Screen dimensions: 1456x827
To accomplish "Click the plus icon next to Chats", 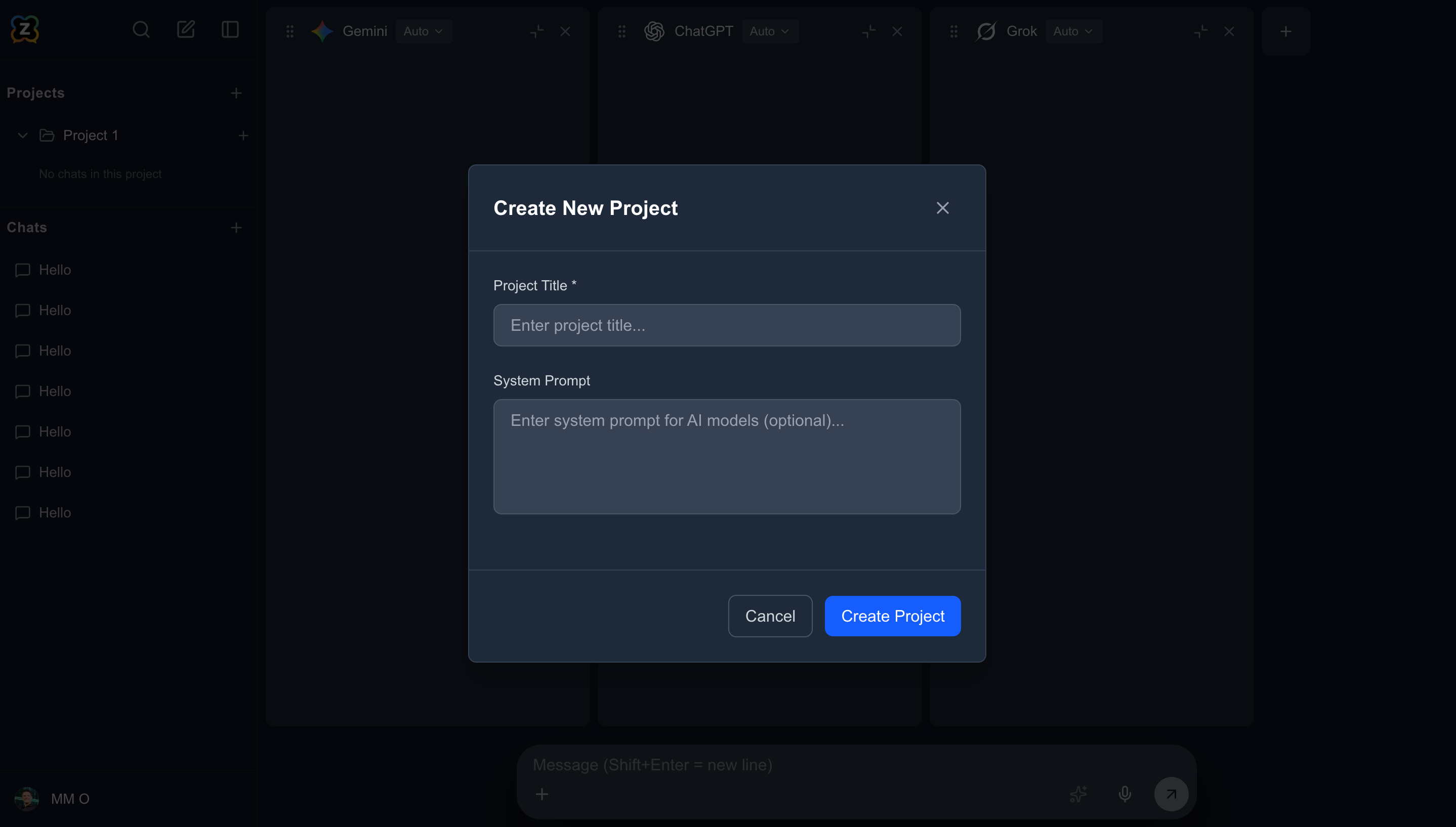I will [x=236, y=228].
